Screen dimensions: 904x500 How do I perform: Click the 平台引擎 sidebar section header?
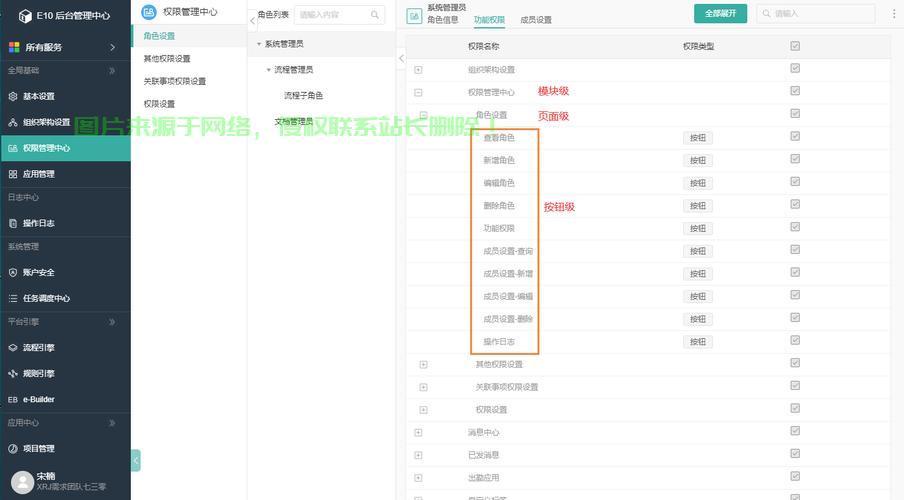23,322
